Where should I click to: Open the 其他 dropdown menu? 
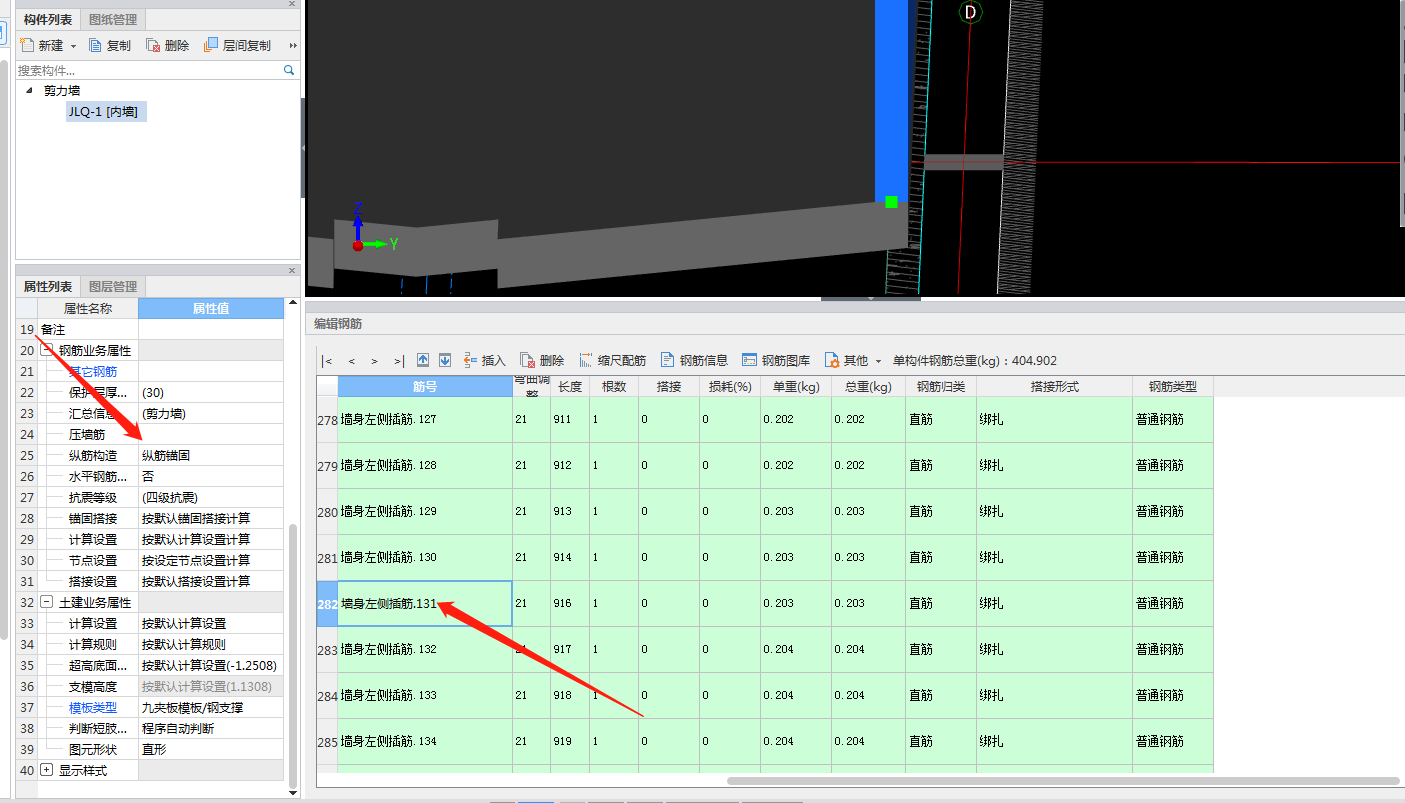coord(853,360)
